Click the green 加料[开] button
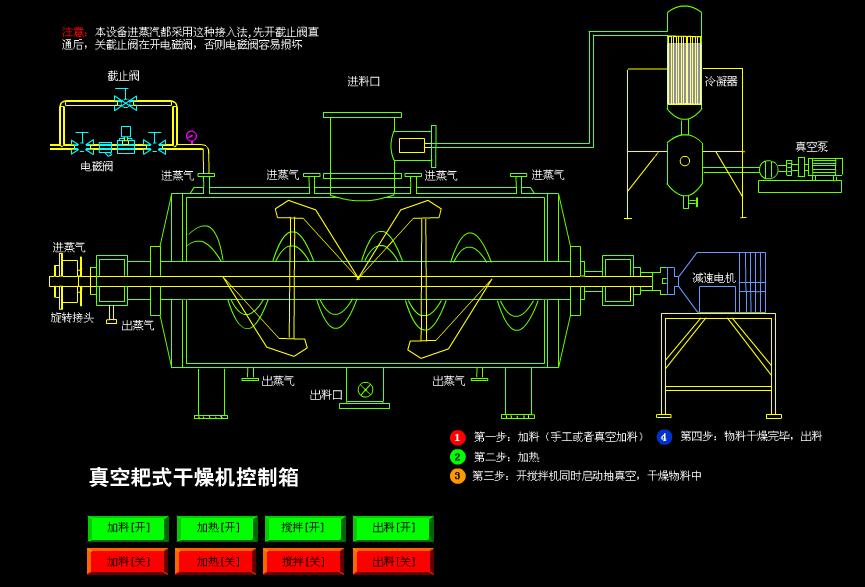 [x=127, y=528]
